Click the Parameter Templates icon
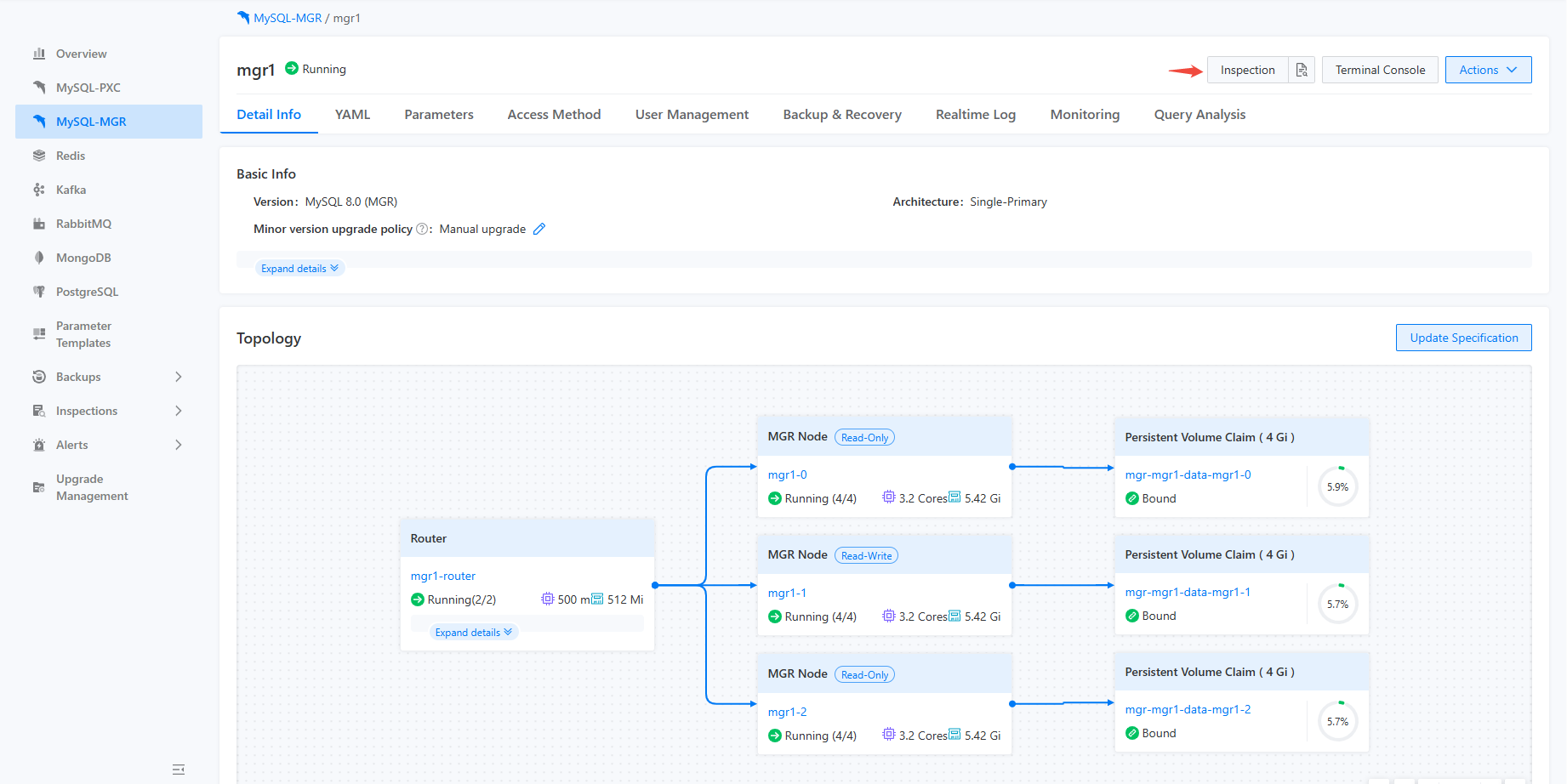This screenshot has height=784, width=1567. pyautogui.click(x=39, y=333)
